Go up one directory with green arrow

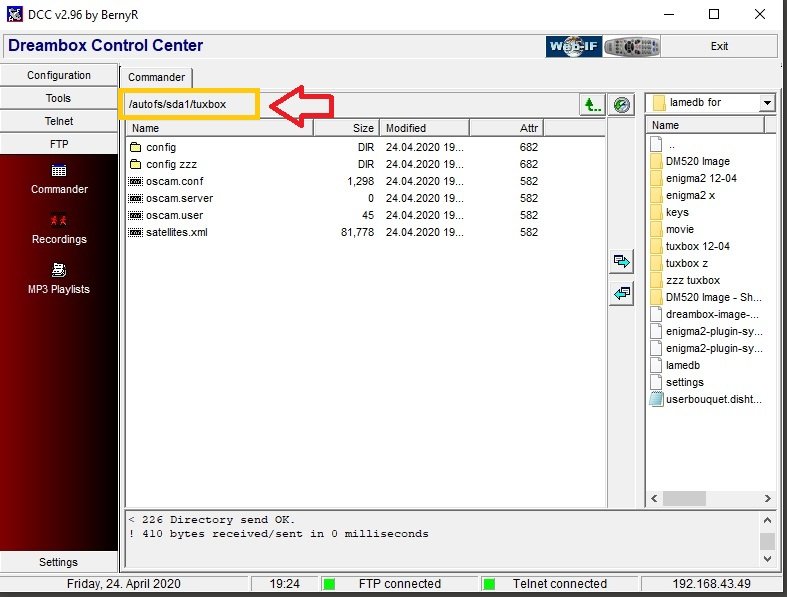click(592, 105)
